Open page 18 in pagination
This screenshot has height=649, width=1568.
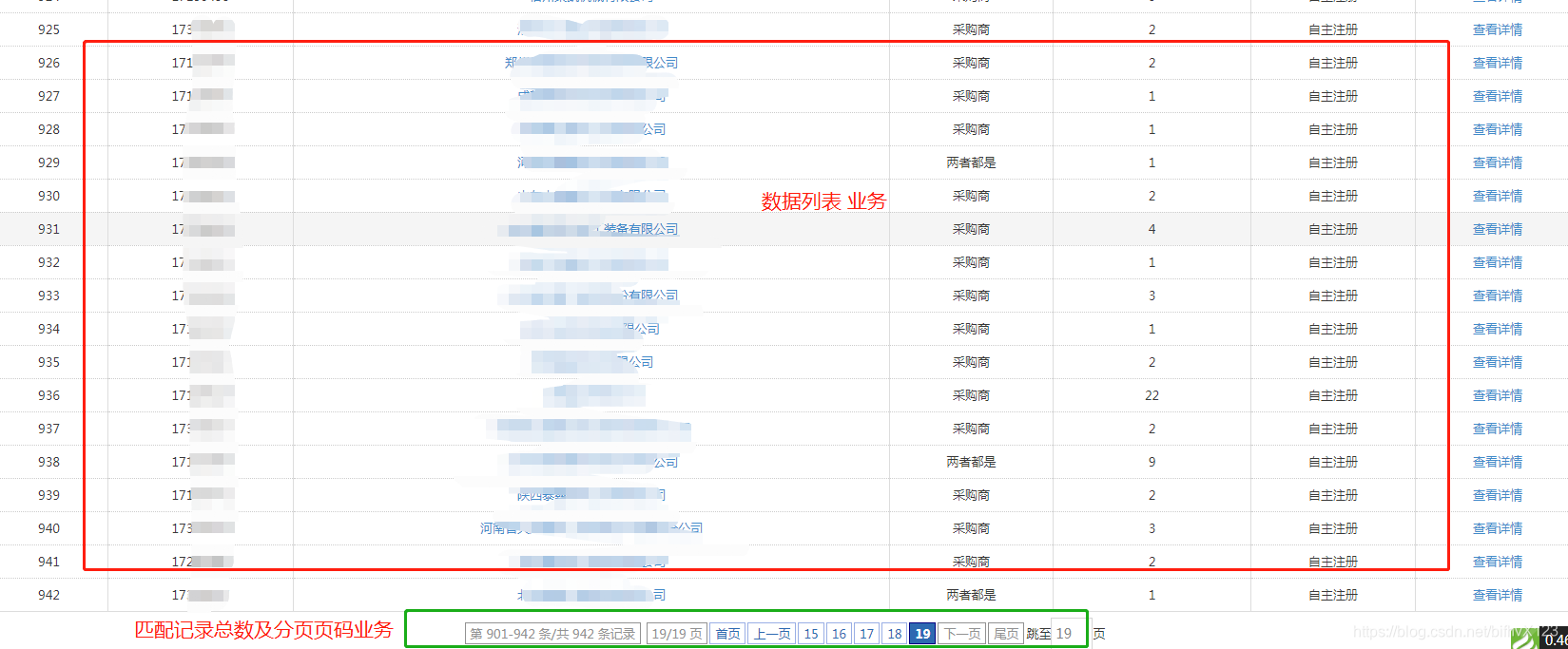pyautogui.click(x=895, y=634)
